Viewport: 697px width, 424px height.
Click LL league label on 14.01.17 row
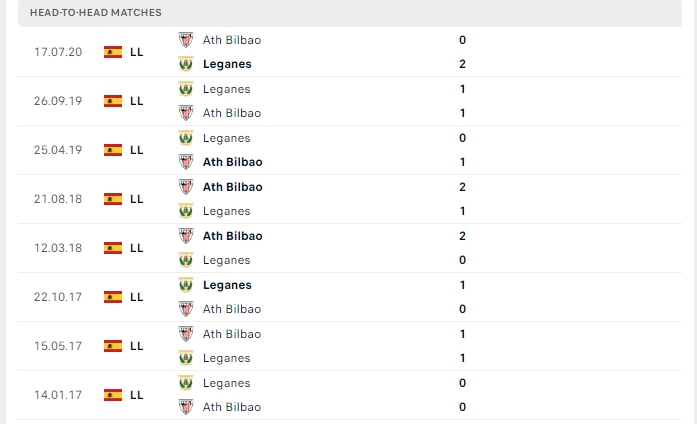point(137,395)
